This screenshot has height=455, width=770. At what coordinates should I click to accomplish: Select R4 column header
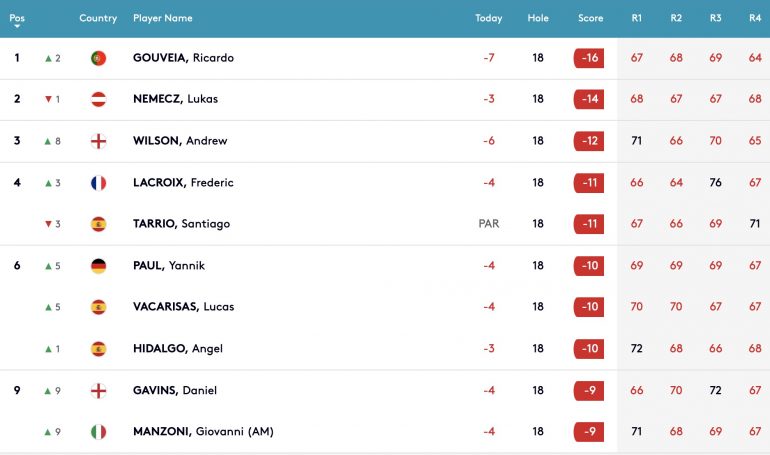pos(755,18)
